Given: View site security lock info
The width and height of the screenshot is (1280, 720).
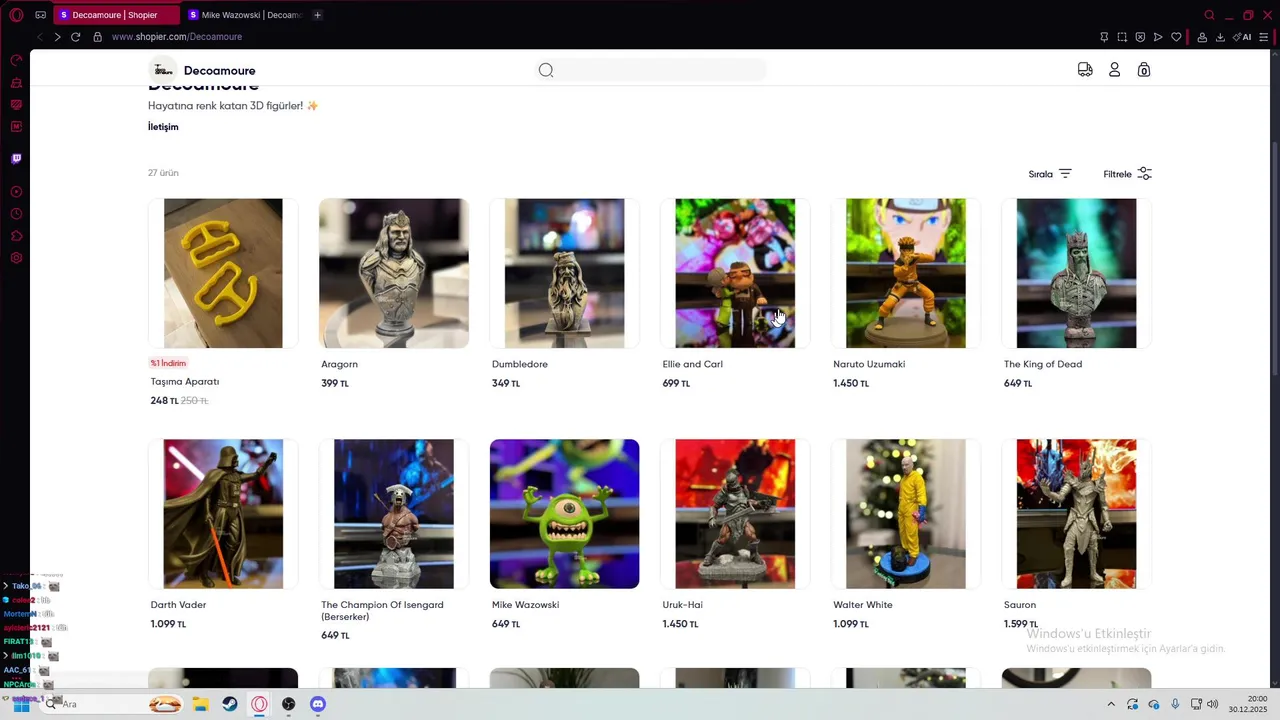Looking at the screenshot, I should pos(97,37).
